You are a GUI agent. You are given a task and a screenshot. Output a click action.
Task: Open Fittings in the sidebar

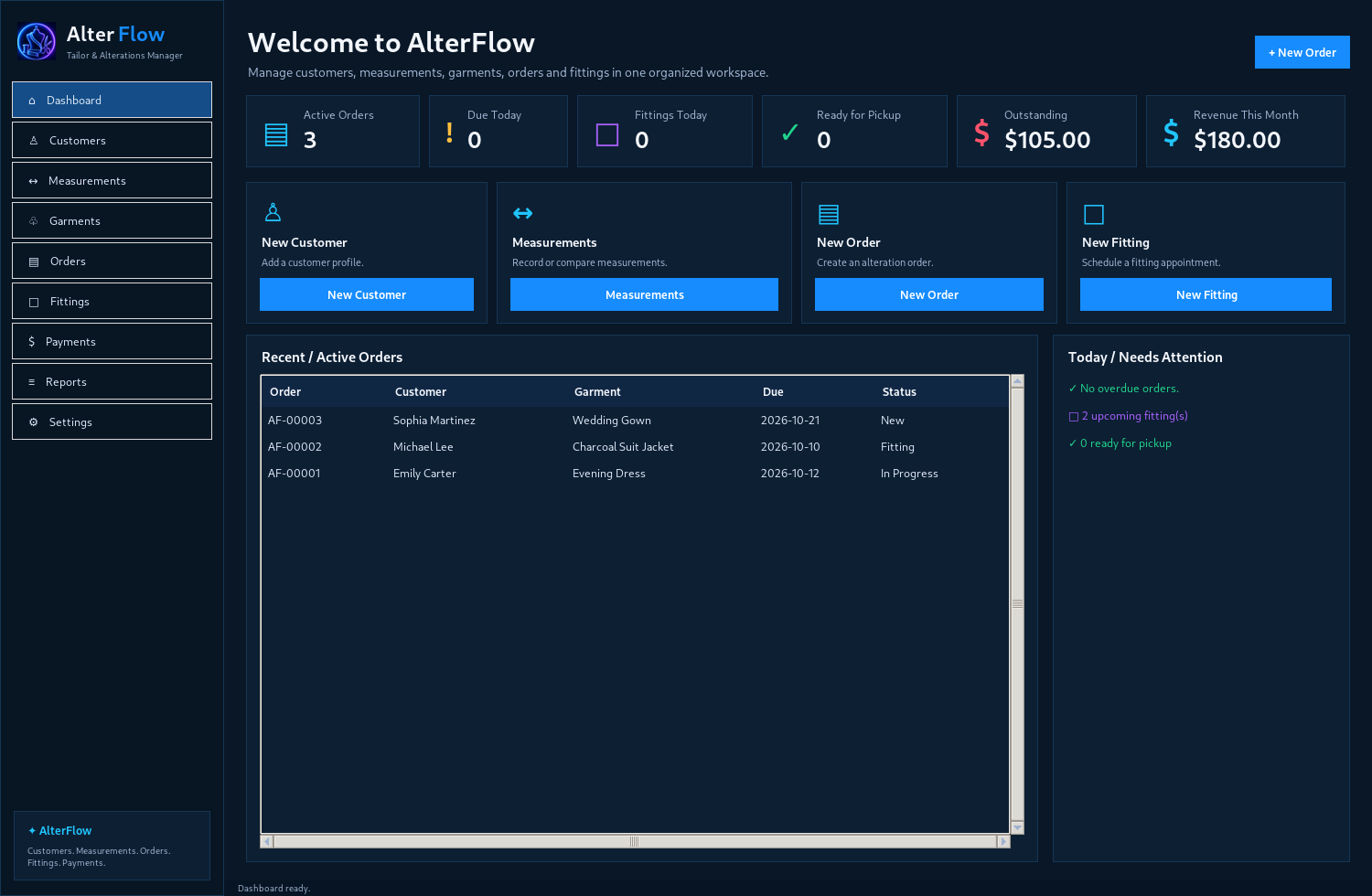[112, 301]
